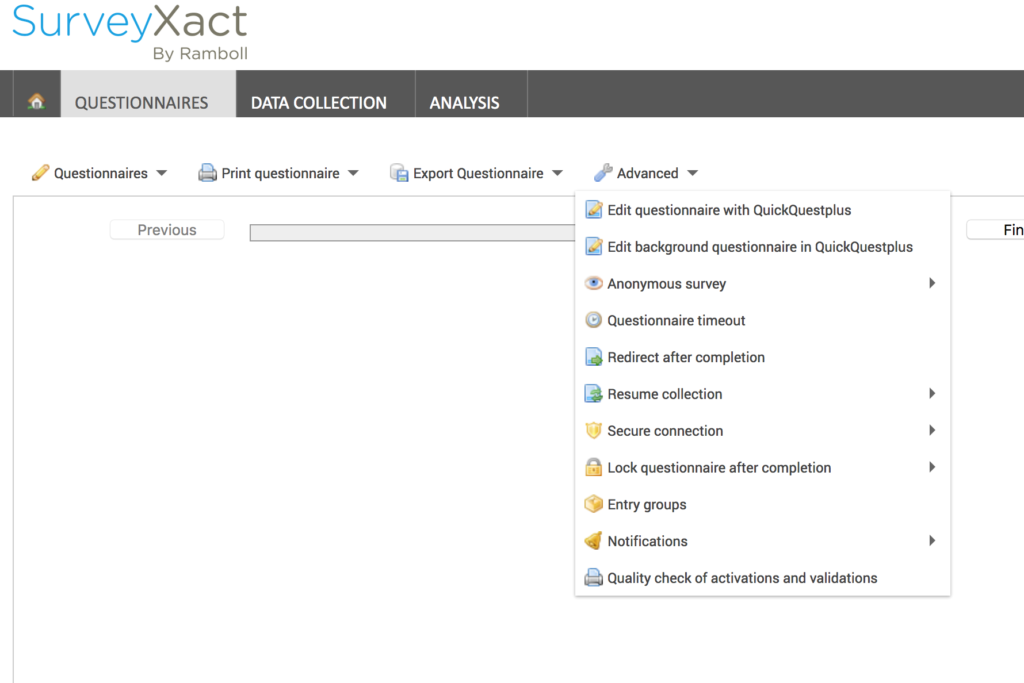Open the Anonymous survey menu entry

762,283
